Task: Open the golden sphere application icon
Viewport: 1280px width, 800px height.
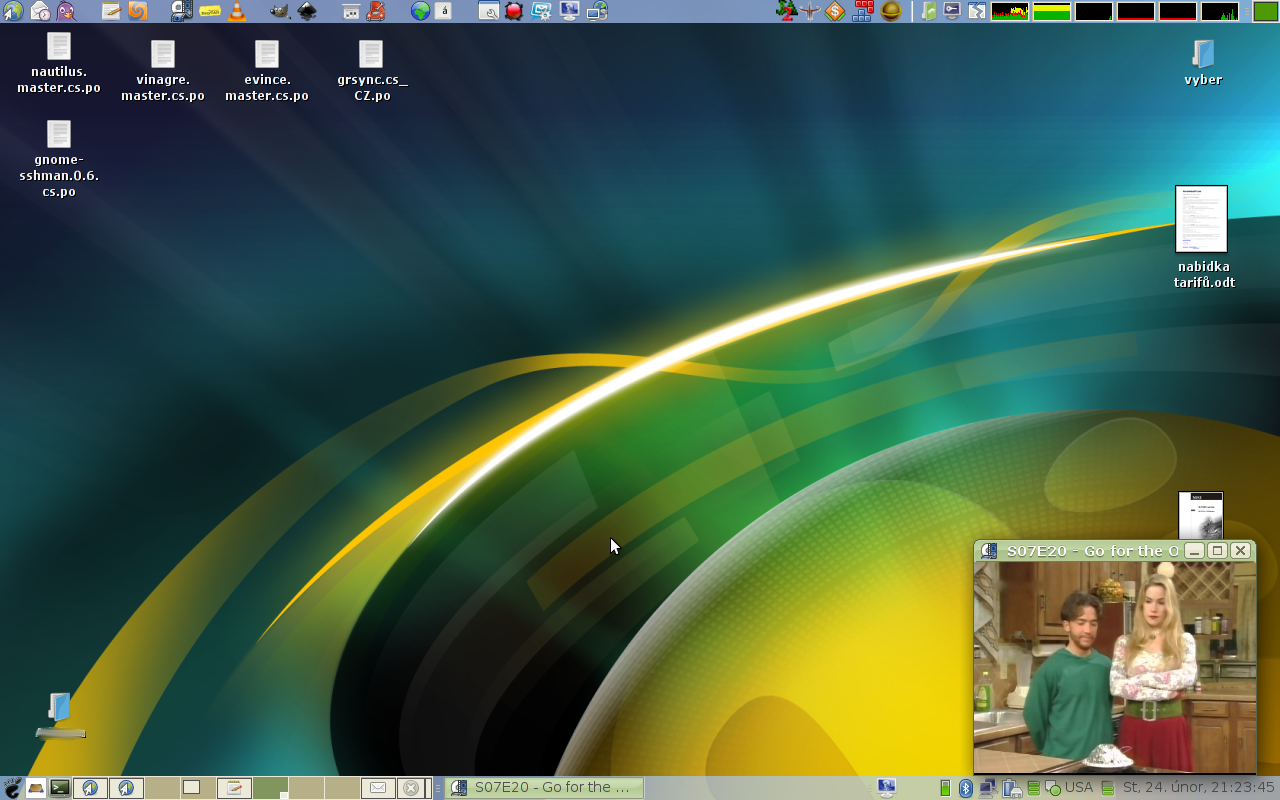Action: (891, 11)
